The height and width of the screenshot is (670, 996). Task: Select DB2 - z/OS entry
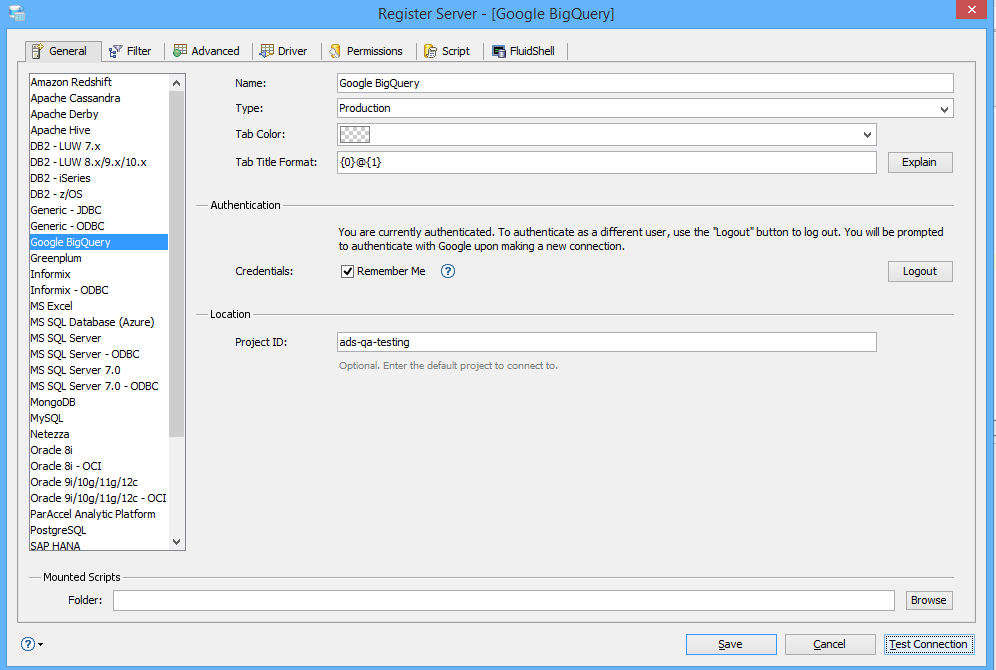(99, 194)
